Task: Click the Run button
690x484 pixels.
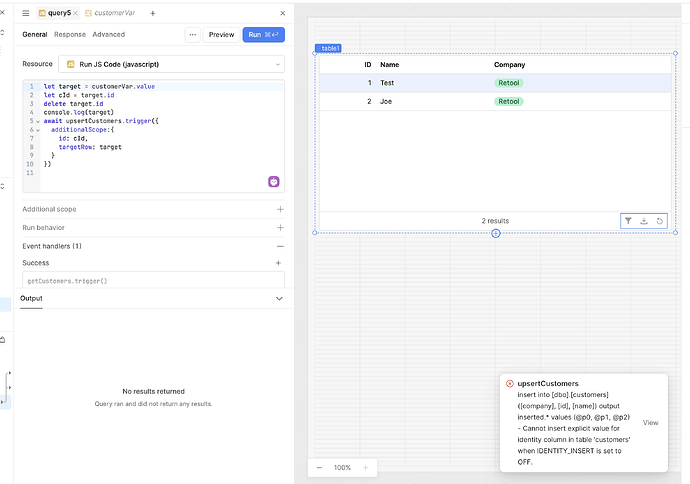Action: [x=263, y=34]
